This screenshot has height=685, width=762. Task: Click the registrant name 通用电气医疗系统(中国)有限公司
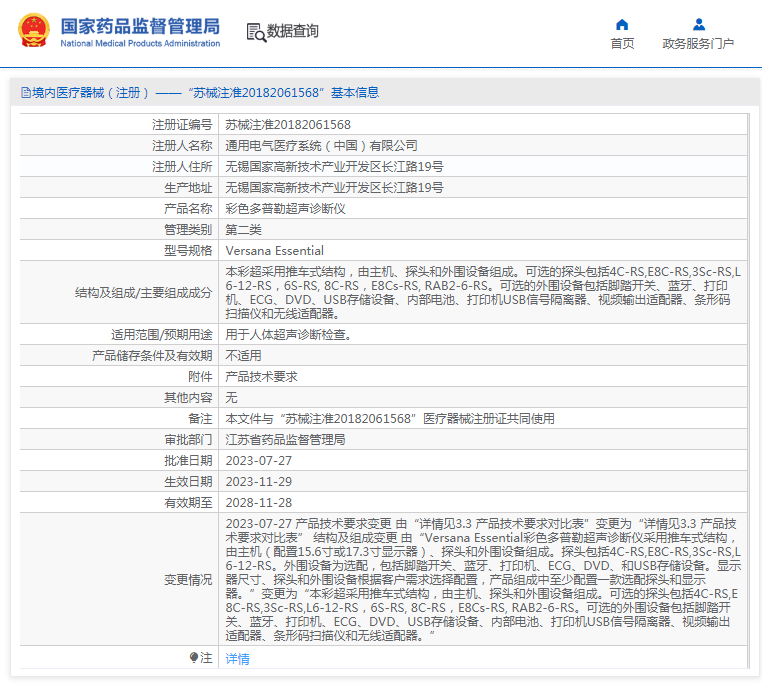(x=321, y=146)
